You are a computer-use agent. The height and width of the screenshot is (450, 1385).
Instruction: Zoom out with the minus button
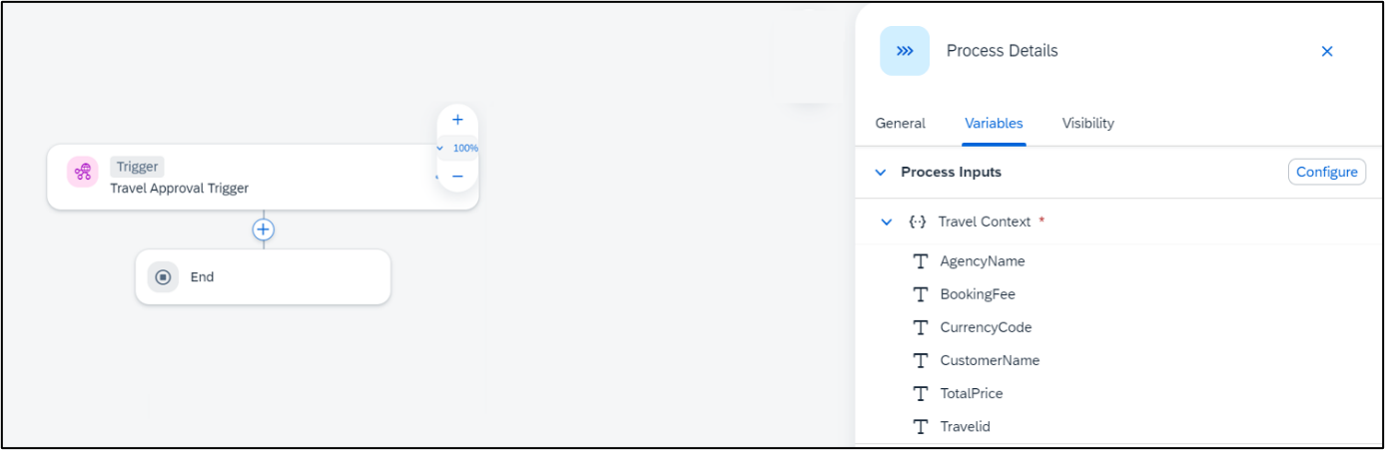457,176
